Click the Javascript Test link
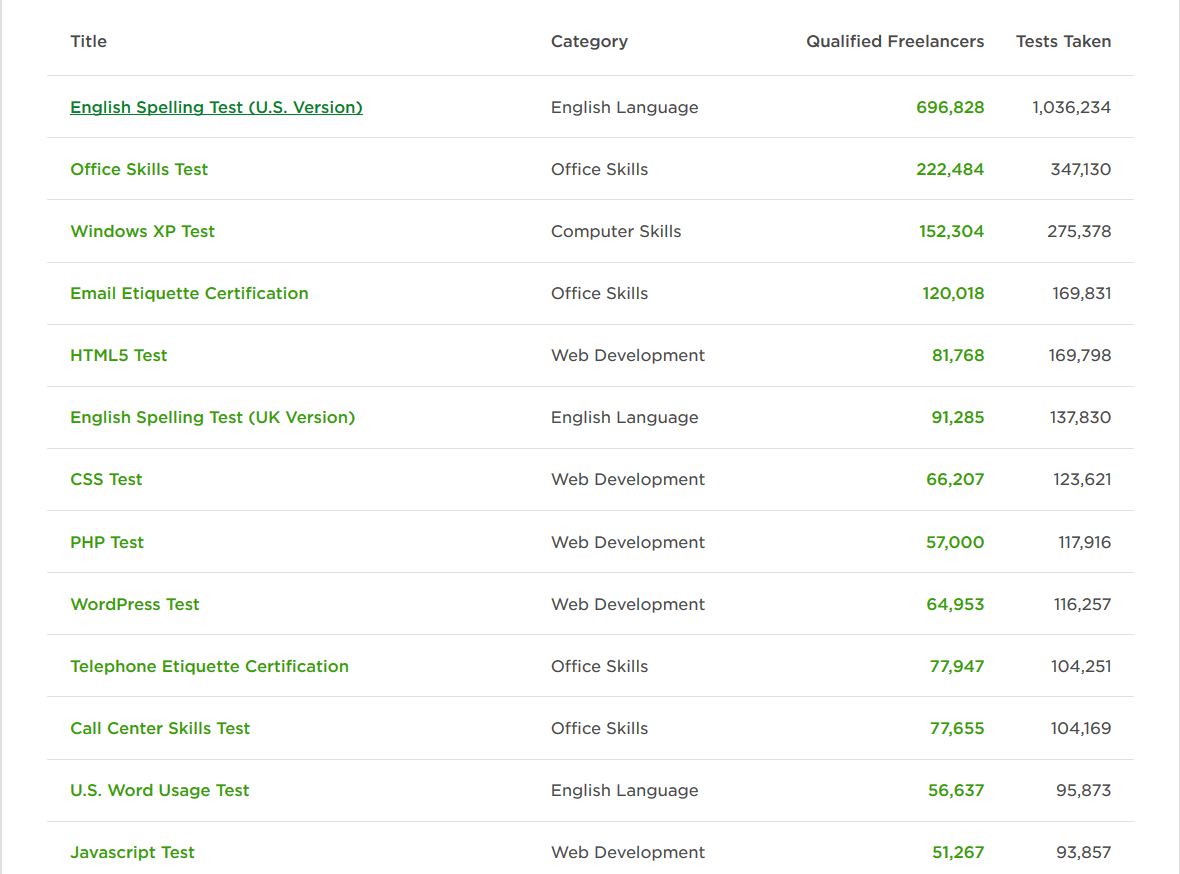The height and width of the screenshot is (874, 1180). click(132, 852)
